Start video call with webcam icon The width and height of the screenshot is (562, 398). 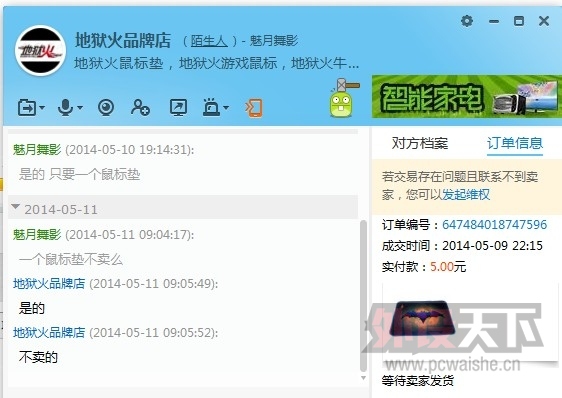tap(106, 107)
